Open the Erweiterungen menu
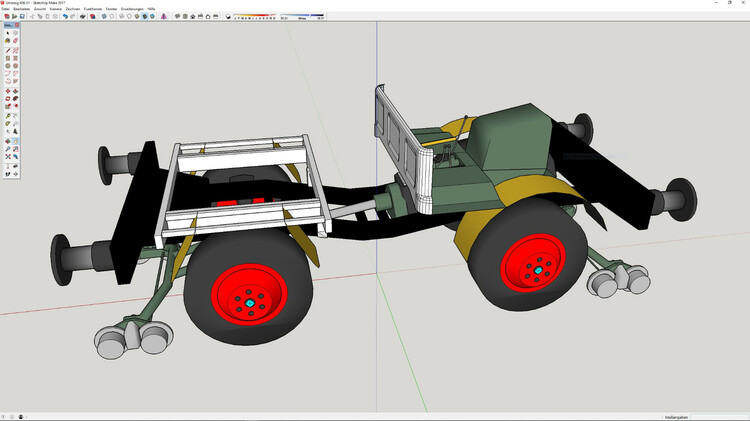This screenshot has height=421, width=750. 133,9
